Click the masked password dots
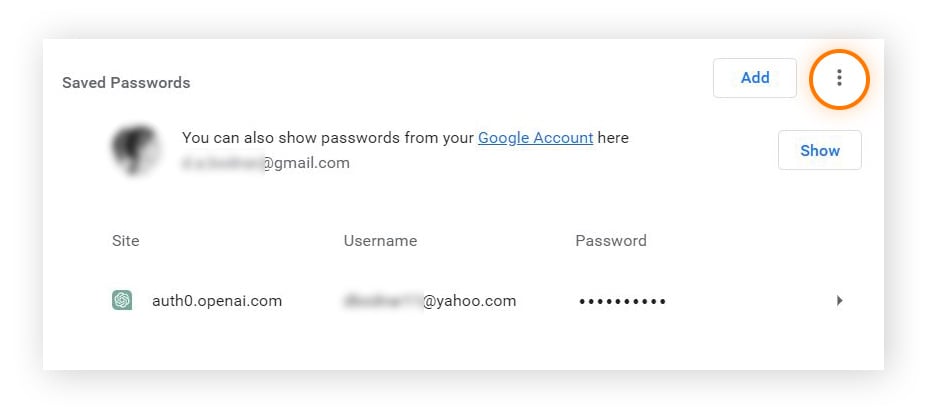This screenshot has height=408, width=926. [622, 301]
